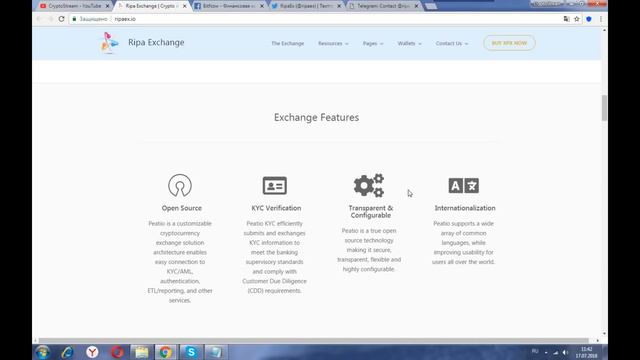Click the gears icon for Transparent & Configurable
Screen dimensions: 640x360
369,185
